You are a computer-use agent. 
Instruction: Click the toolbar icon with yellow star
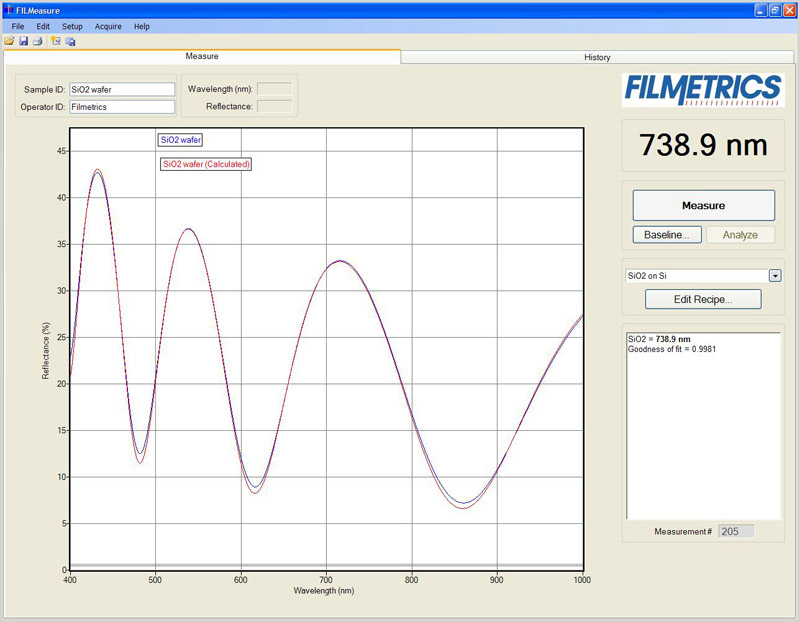[x=56, y=41]
